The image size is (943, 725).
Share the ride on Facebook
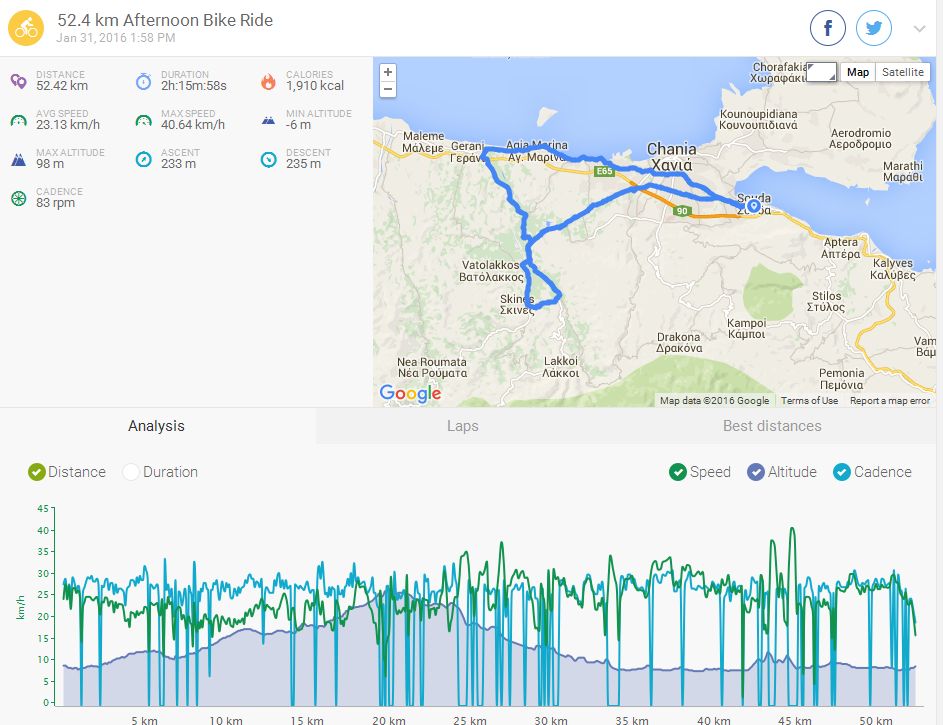[x=827, y=29]
